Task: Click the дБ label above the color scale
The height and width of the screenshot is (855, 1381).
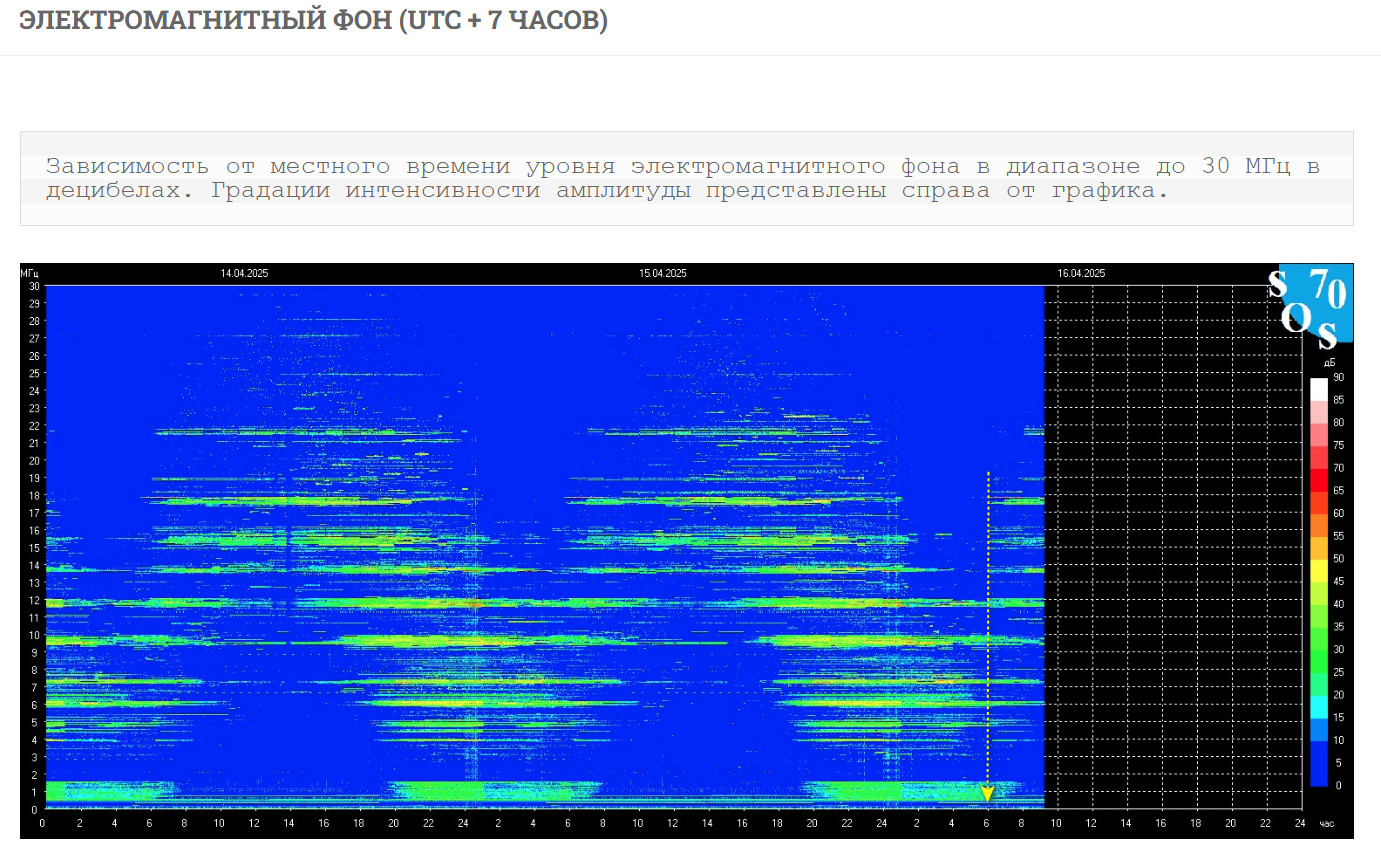Action: 1330,363
